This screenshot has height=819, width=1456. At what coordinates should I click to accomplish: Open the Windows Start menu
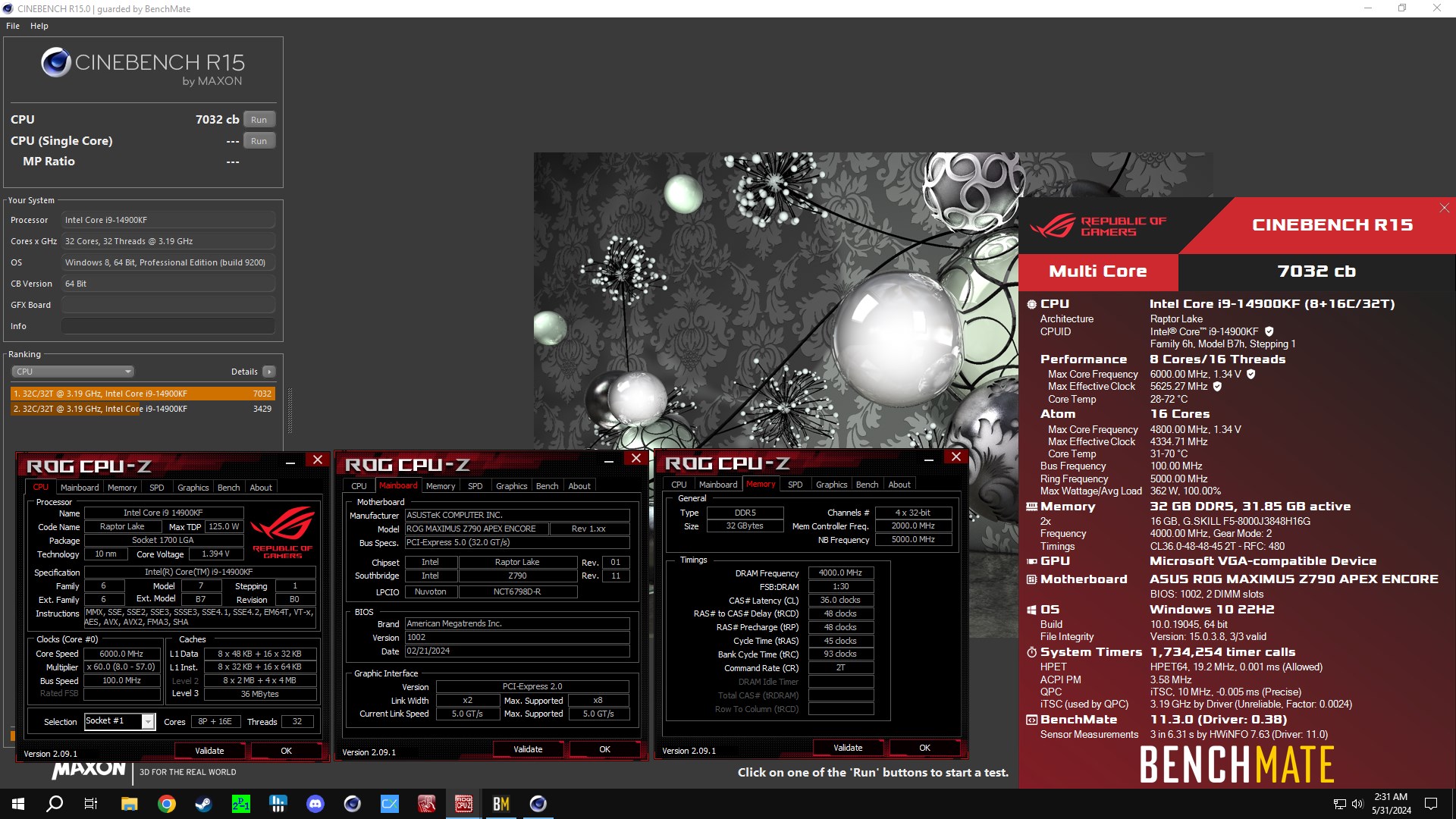[x=18, y=804]
